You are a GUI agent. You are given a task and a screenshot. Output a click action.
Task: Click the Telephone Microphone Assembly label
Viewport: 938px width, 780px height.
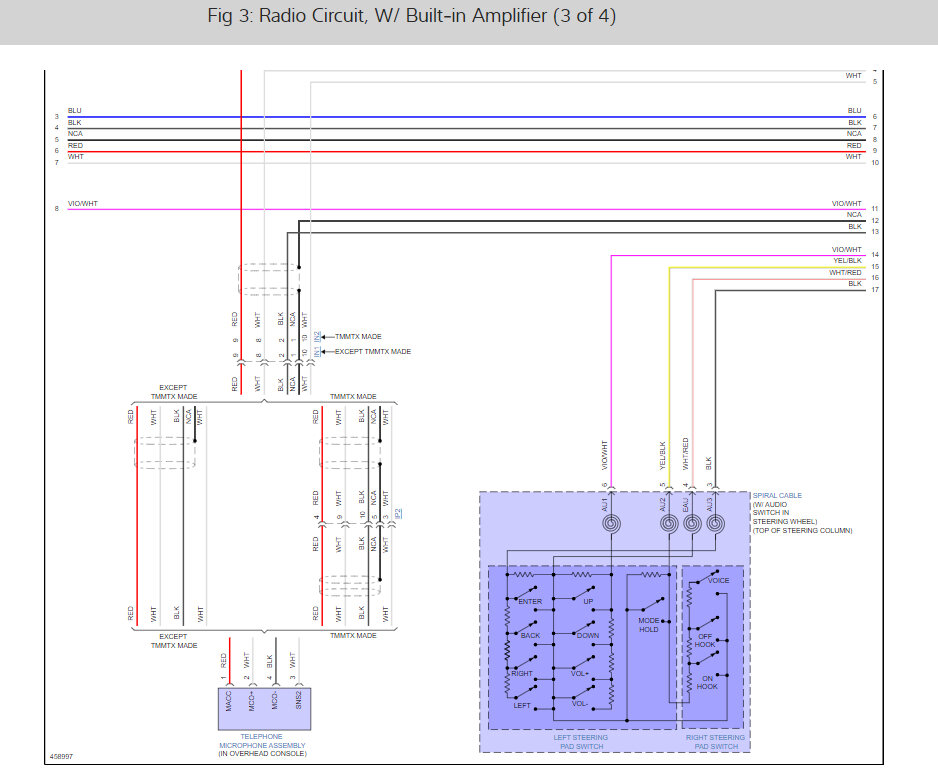tap(262, 741)
